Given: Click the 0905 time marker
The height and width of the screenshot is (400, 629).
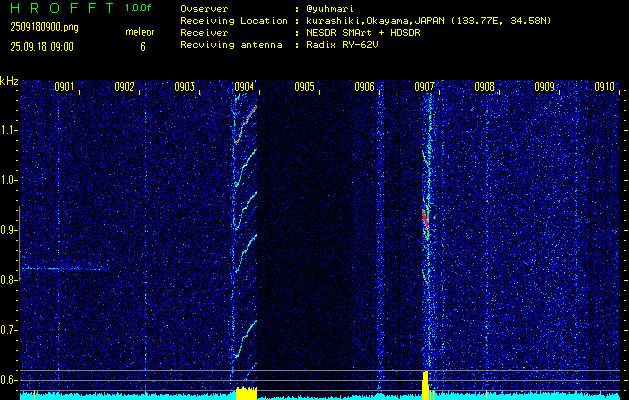Looking at the screenshot, I should tap(304, 87).
